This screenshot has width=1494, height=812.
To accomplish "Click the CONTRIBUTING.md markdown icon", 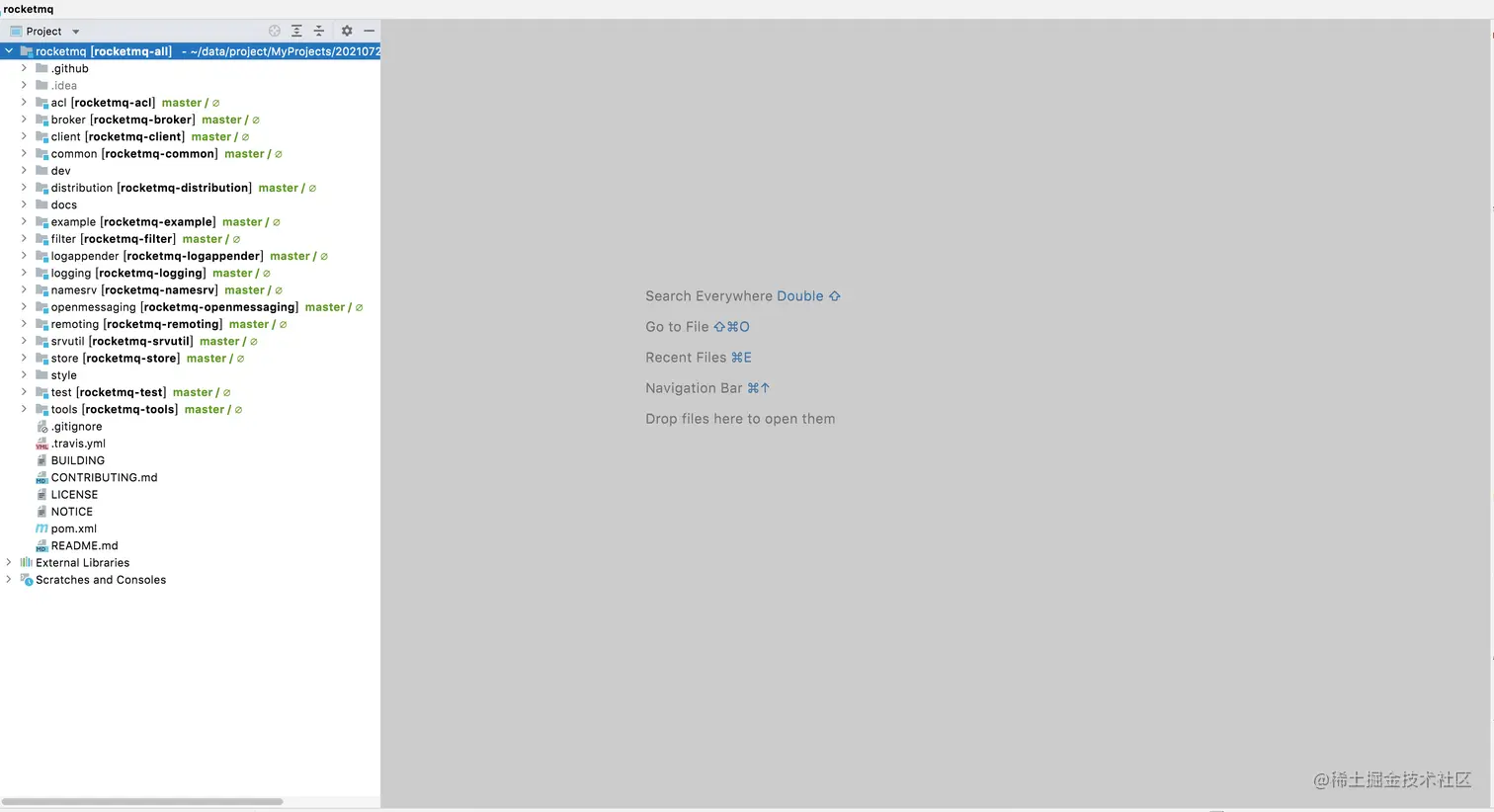I will tap(41, 477).
